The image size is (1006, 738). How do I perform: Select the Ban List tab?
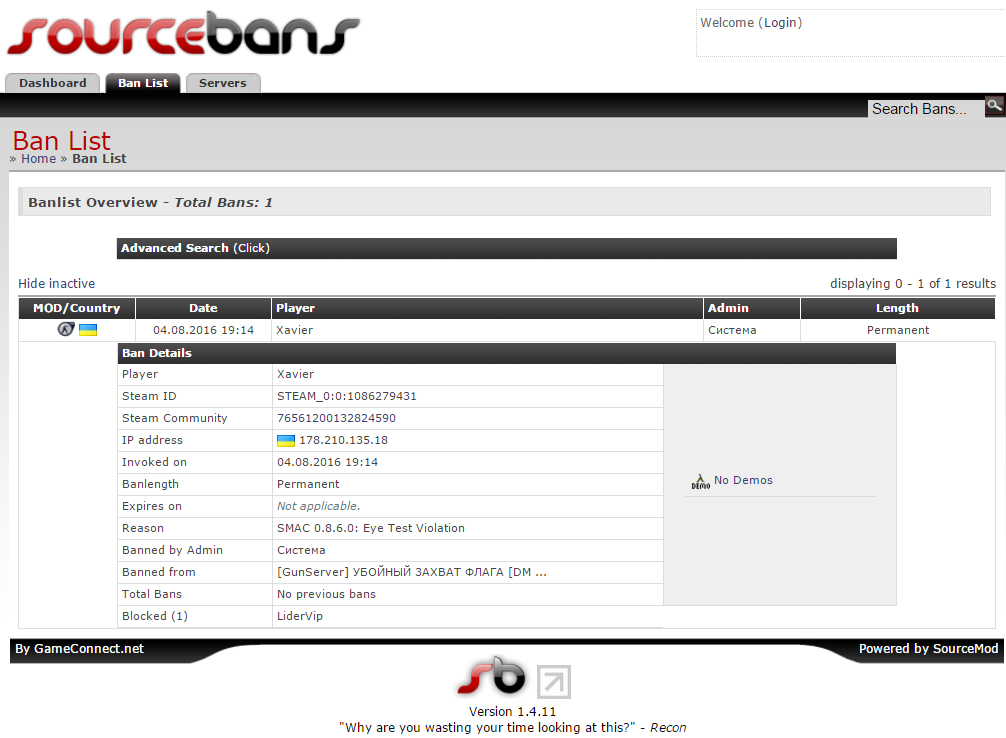143,83
